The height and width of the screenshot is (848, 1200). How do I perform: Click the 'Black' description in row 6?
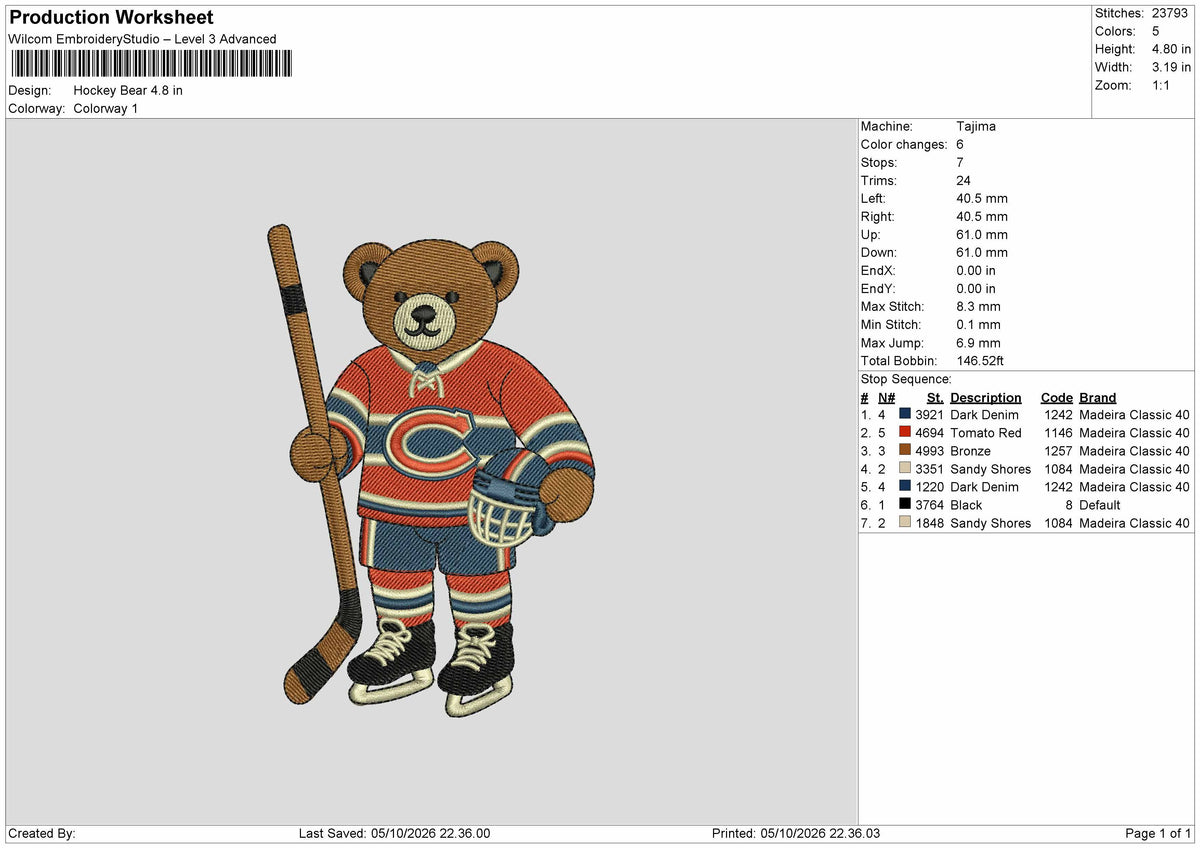(x=966, y=505)
